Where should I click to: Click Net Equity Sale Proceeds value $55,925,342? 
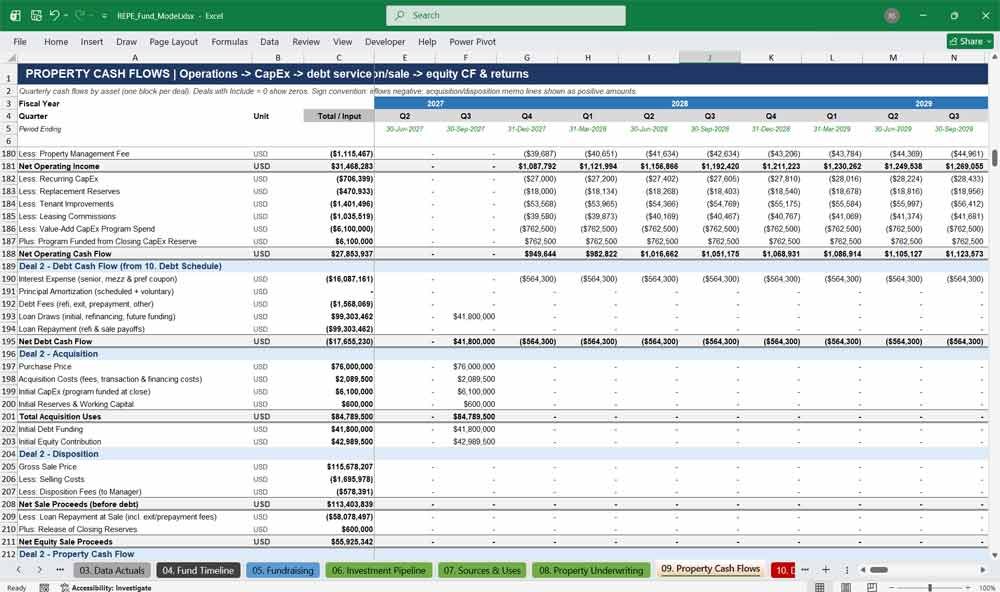pyautogui.click(x=352, y=542)
